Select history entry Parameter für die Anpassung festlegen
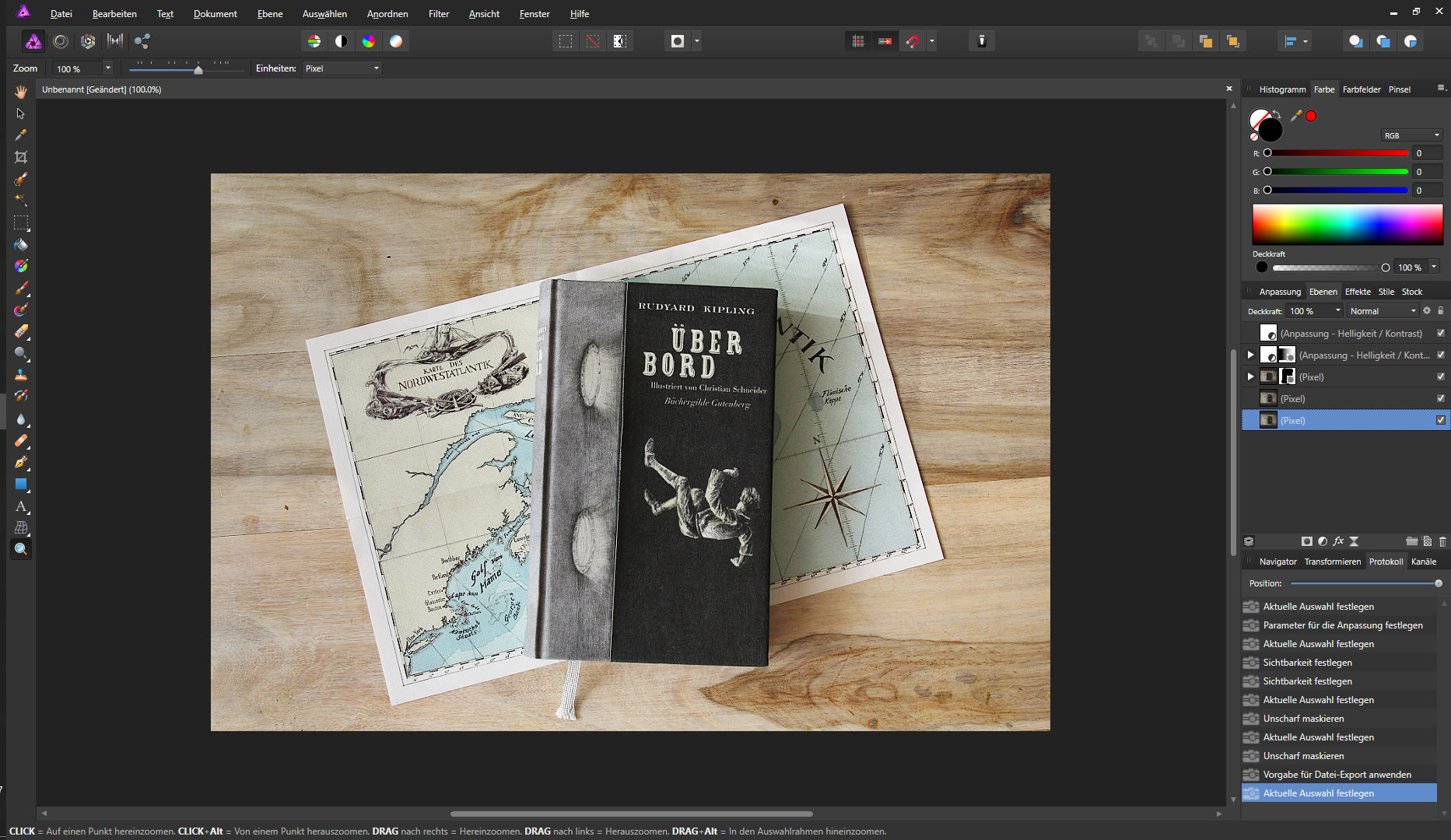The width and height of the screenshot is (1451, 840). click(x=1340, y=625)
